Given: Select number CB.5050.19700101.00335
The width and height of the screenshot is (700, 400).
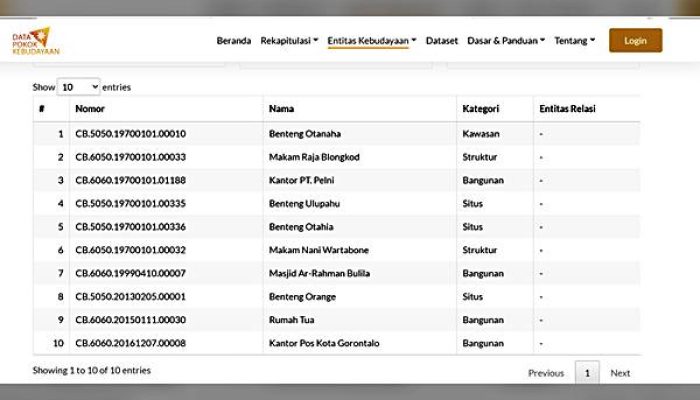Looking at the screenshot, I should [x=130, y=204].
